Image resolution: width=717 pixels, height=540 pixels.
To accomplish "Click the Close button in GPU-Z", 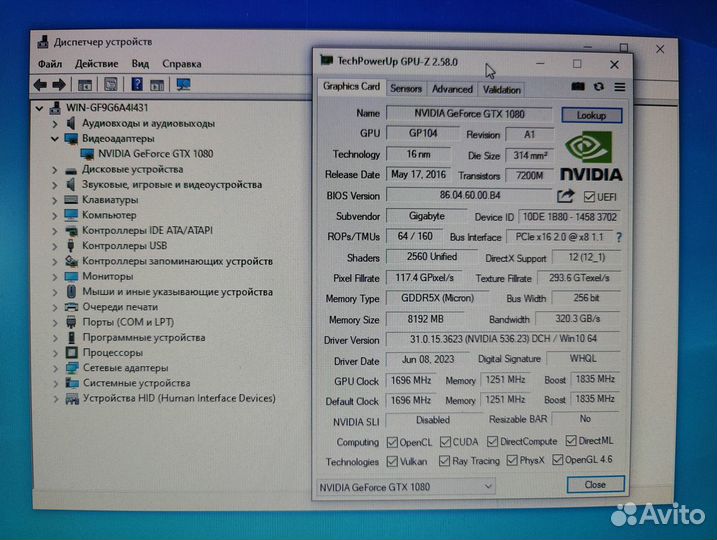I will (595, 484).
